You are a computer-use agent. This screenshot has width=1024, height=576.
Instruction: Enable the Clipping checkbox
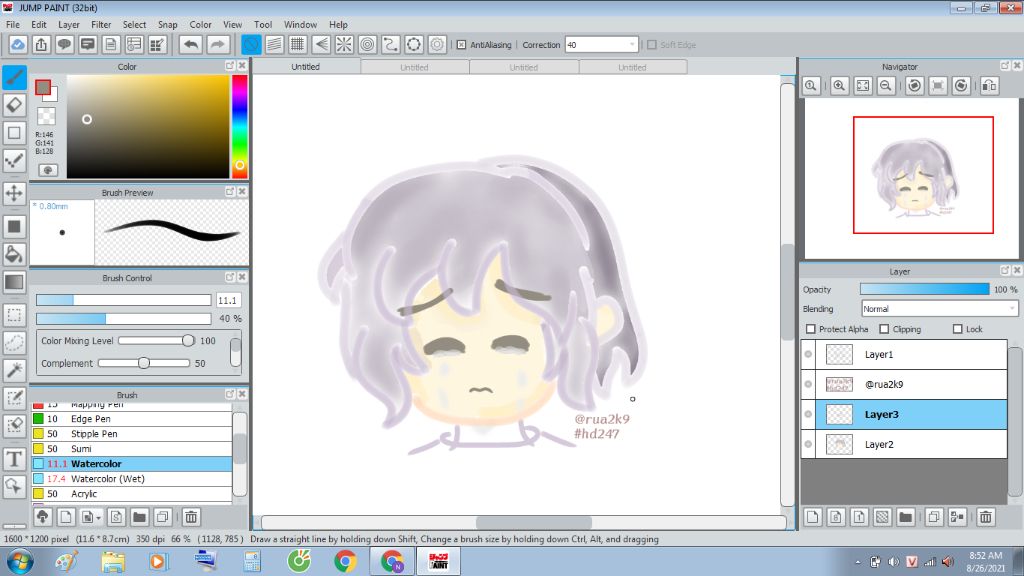884,328
